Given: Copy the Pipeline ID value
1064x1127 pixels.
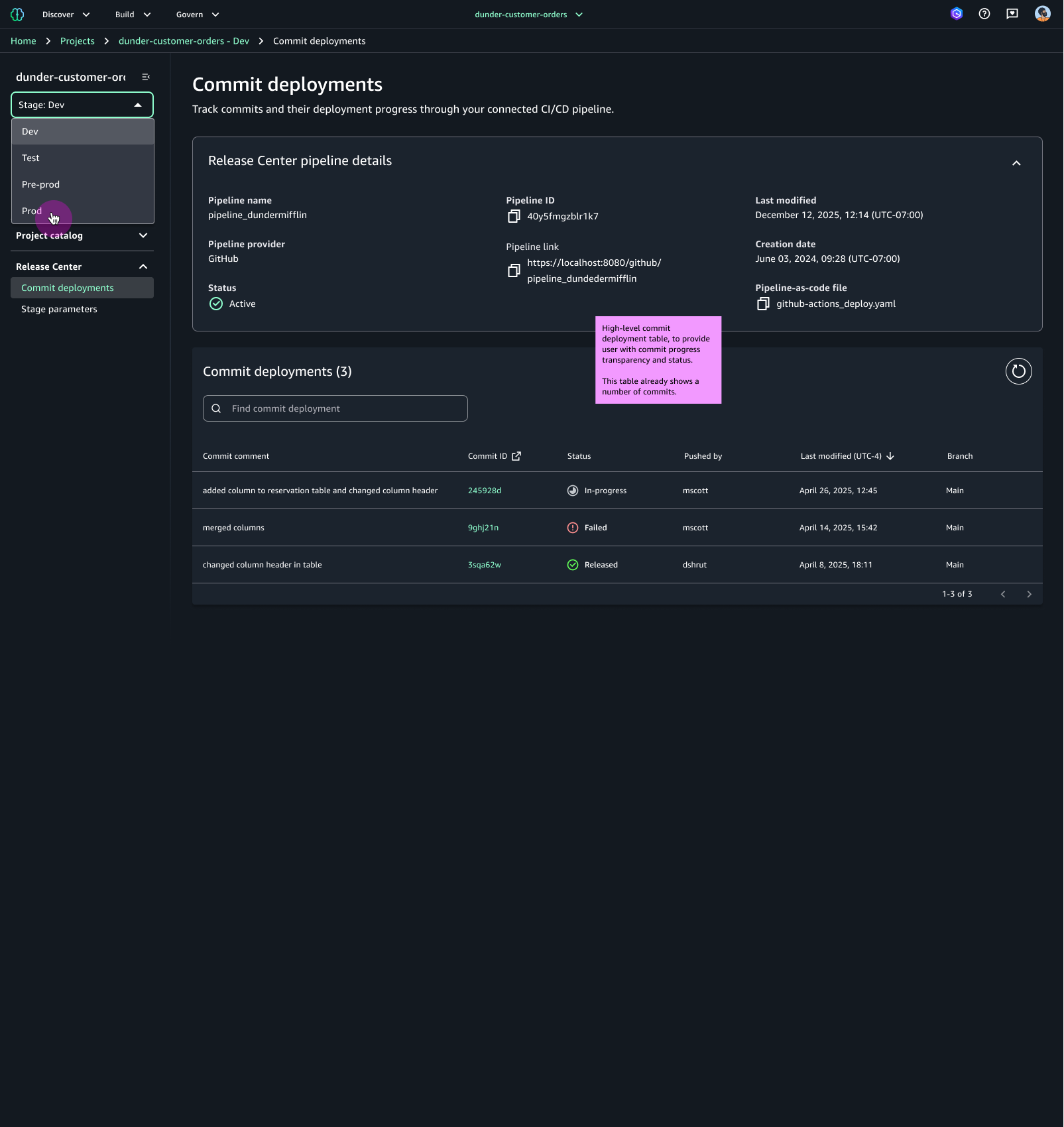Looking at the screenshot, I should tap(513, 216).
